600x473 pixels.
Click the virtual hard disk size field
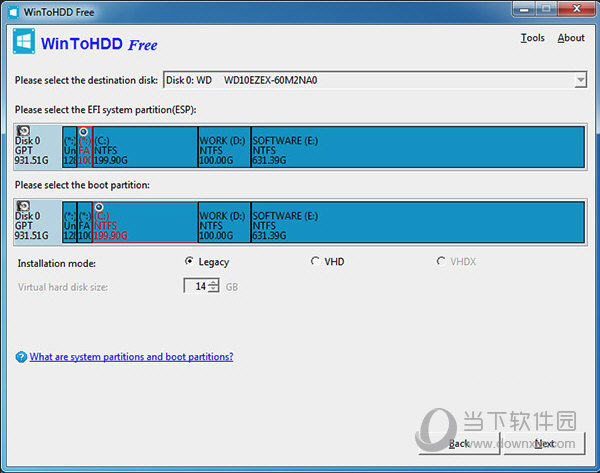pos(196,286)
